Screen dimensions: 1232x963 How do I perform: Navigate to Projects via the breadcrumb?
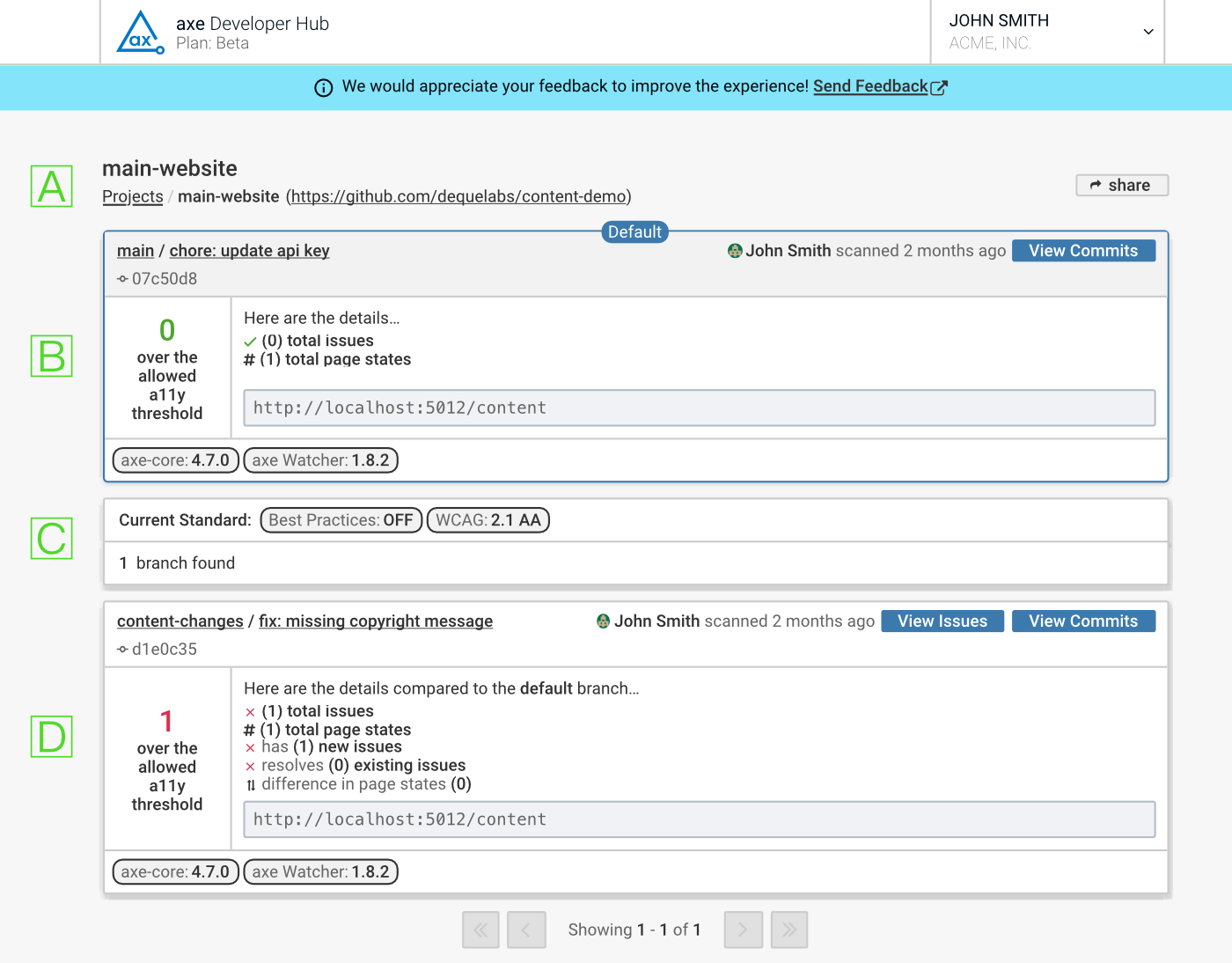click(x=132, y=196)
